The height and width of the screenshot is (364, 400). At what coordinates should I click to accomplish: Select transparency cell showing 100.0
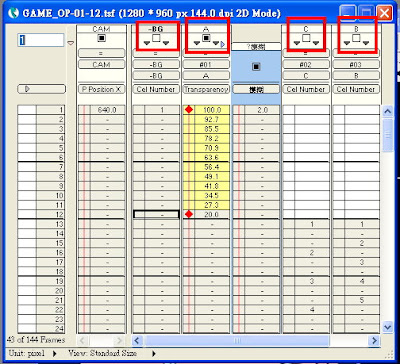pos(212,110)
